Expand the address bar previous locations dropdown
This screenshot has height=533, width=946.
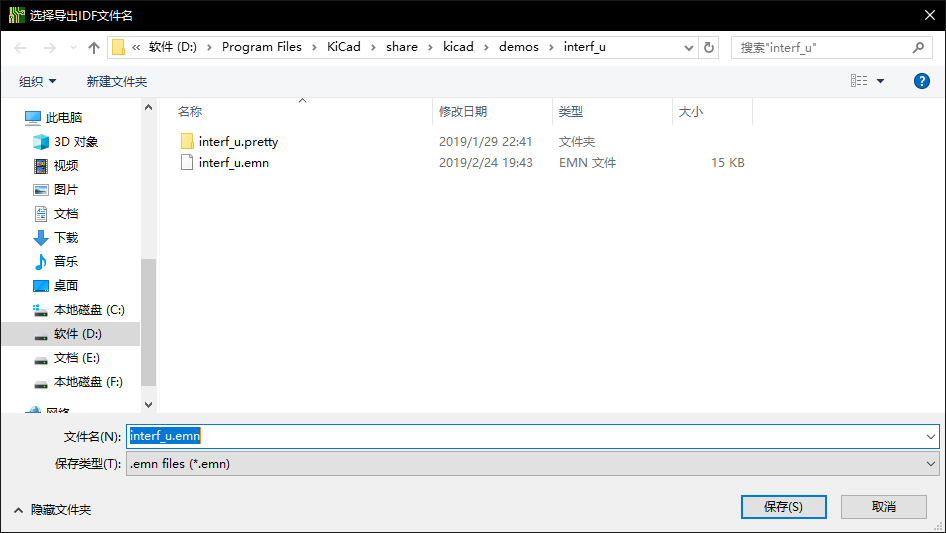click(688, 47)
